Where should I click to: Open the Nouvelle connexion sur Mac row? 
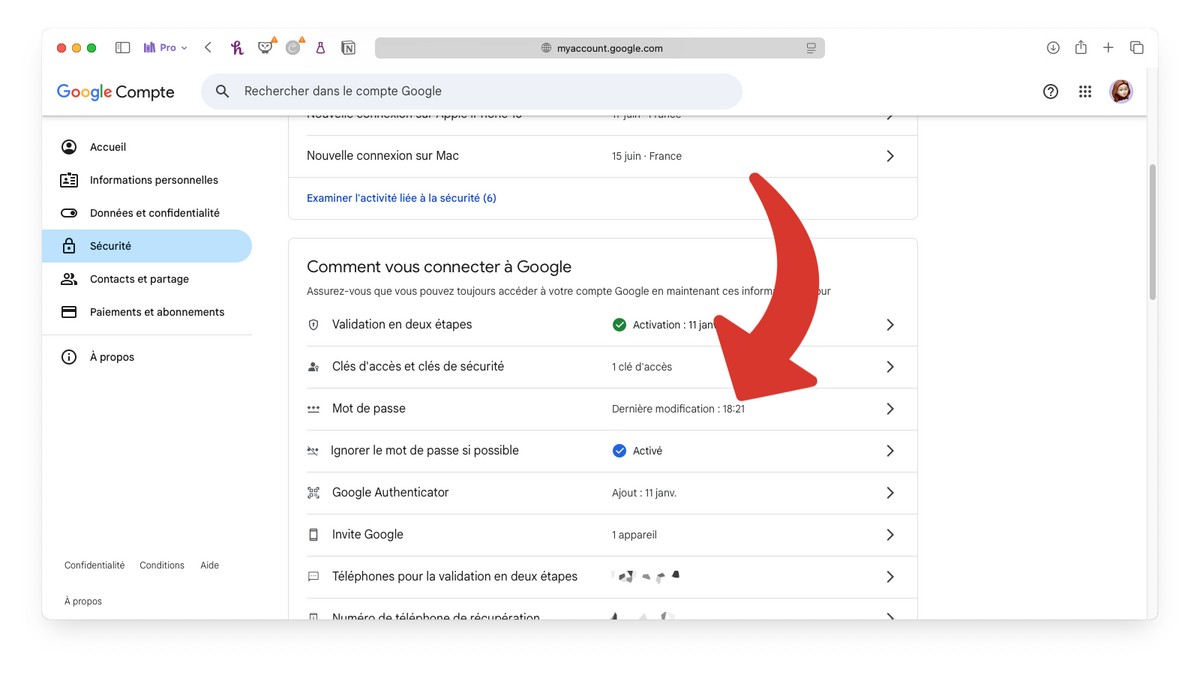(603, 156)
